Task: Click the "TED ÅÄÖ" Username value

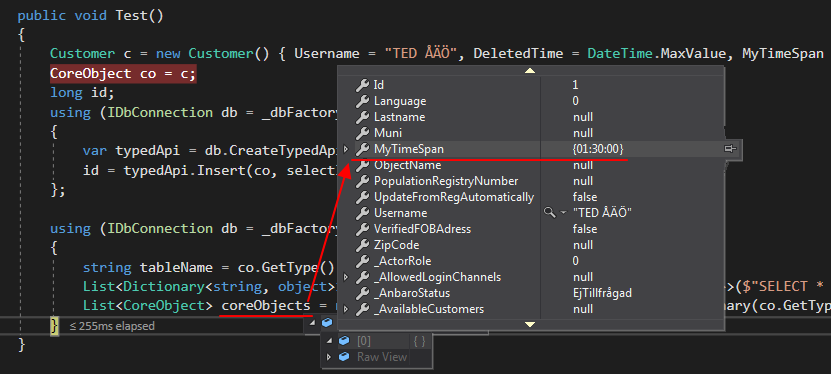Action: pyautogui.click(x=603, y=213)
